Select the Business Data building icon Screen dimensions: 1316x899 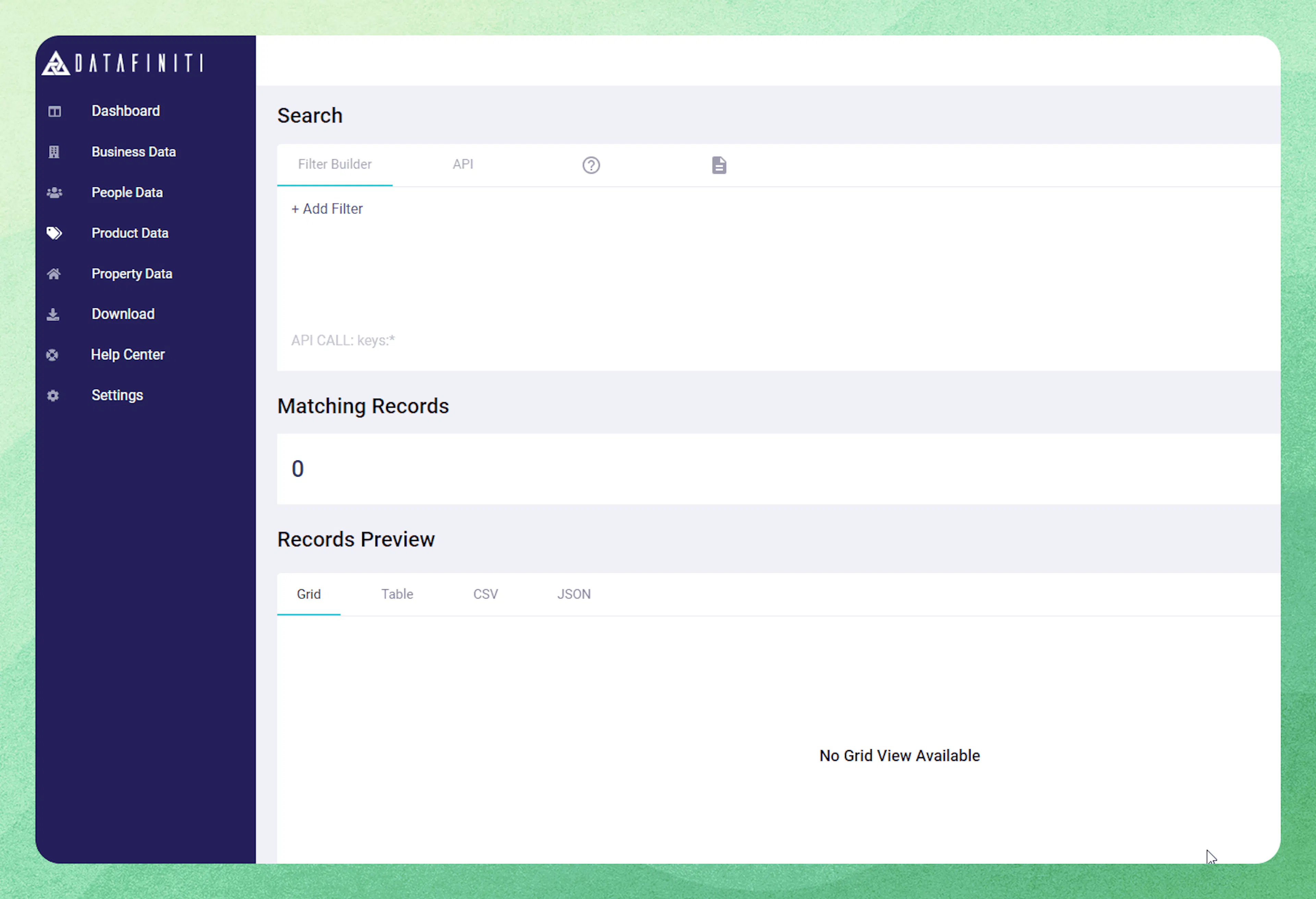pos(54,152)
